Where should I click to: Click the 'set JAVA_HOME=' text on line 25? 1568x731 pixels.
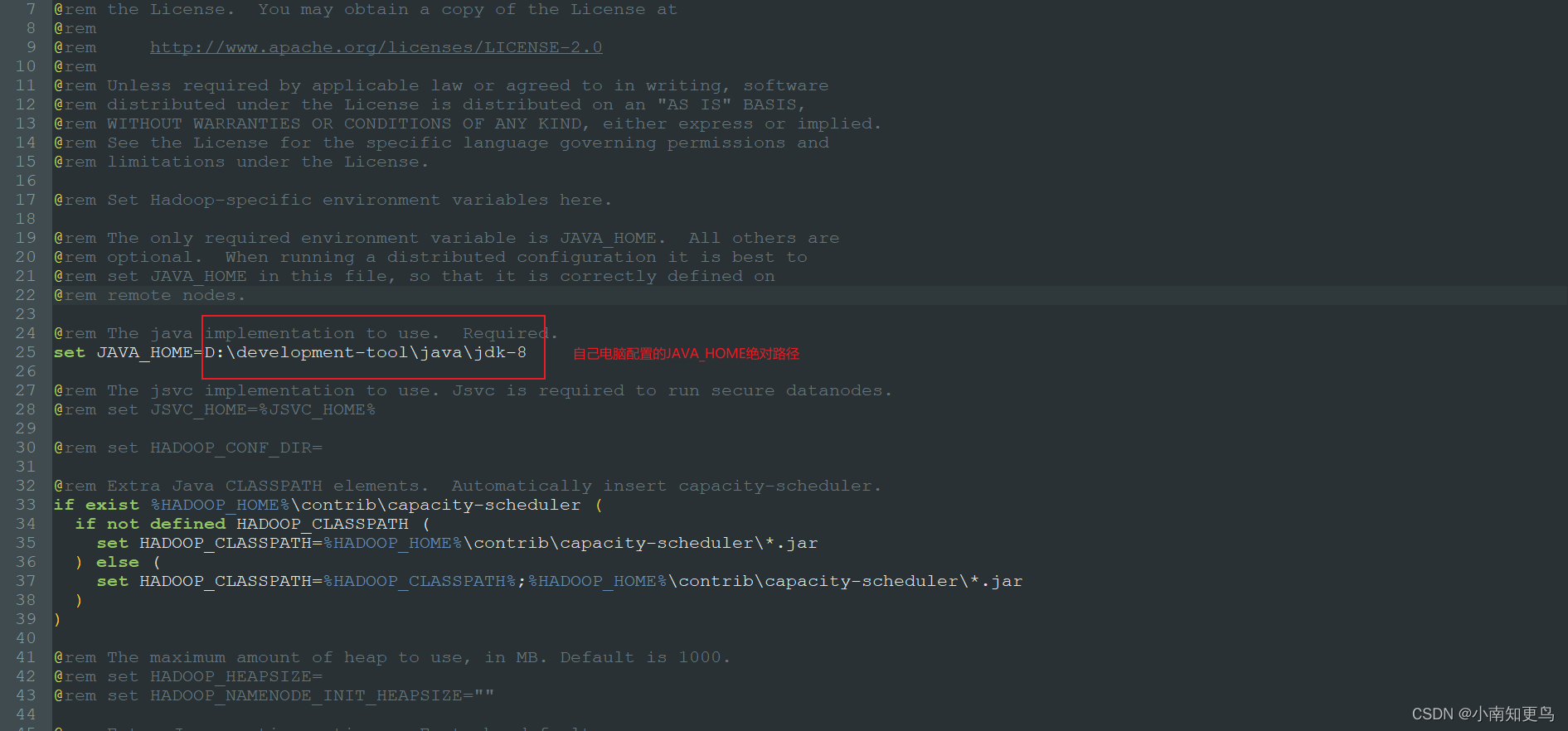click(x=129, y=352)
